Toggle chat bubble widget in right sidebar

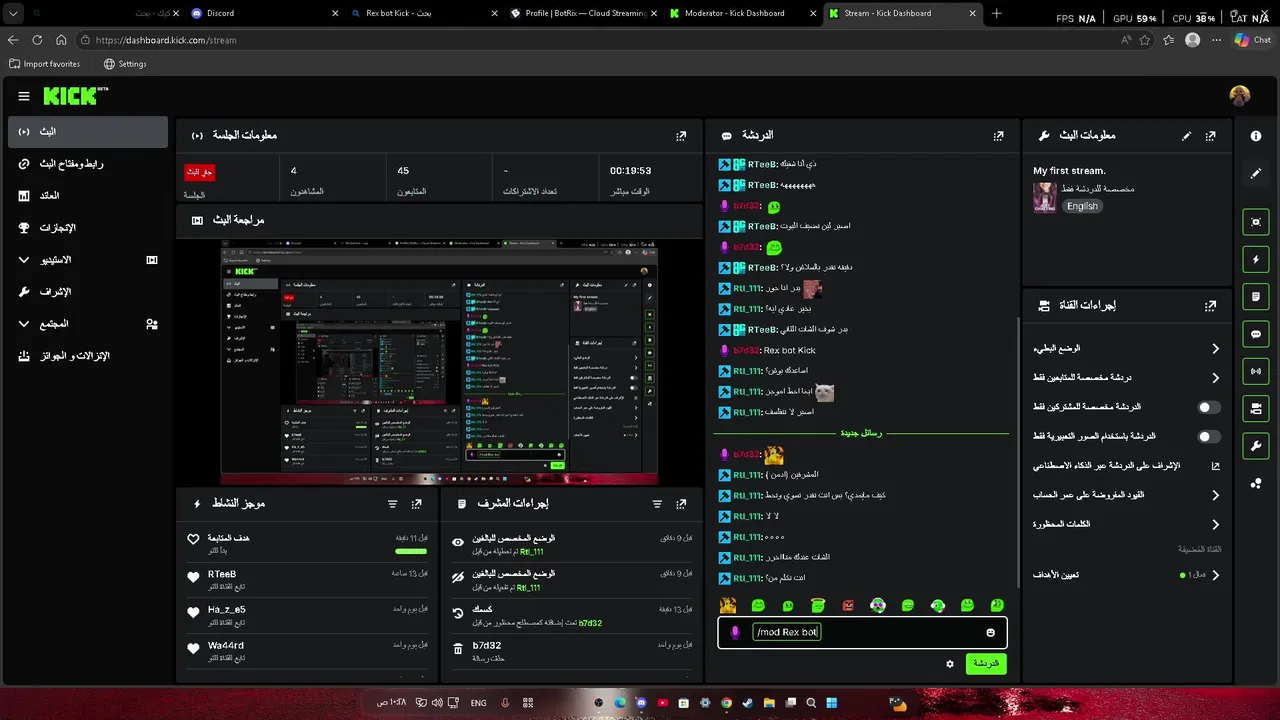(x=1256, y=334)
